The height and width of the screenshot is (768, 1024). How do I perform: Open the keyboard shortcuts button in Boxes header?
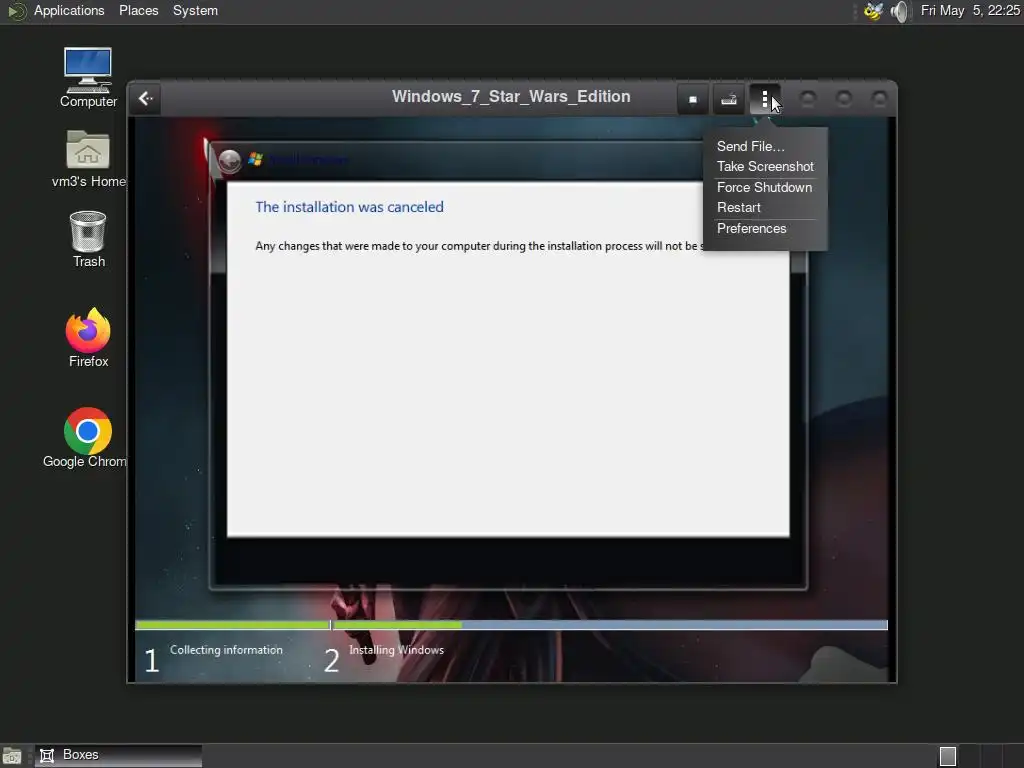point(729,99)
